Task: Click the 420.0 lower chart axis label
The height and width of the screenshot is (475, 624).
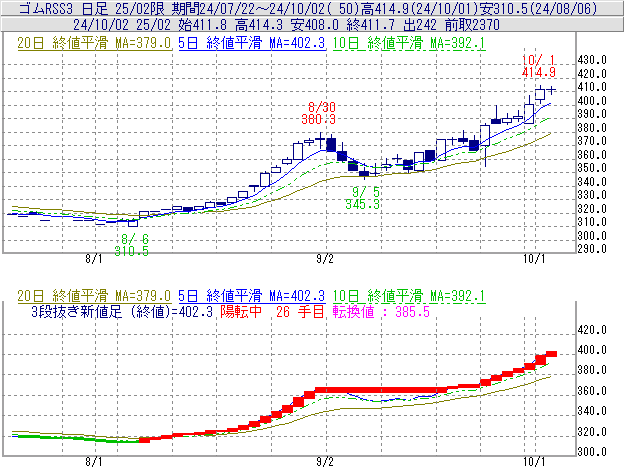Action: pos(592,330)
